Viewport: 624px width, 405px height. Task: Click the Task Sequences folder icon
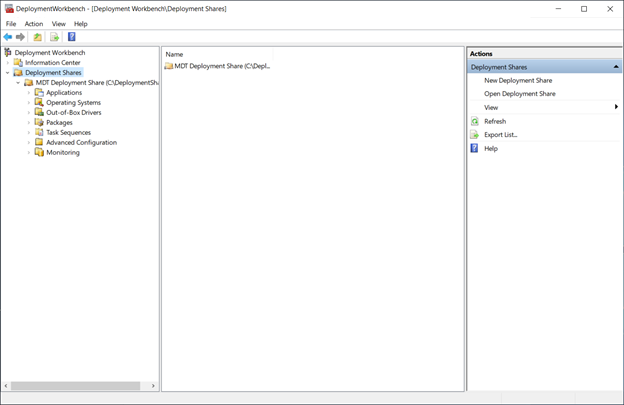pyautogui.click(x=39, y=132)
